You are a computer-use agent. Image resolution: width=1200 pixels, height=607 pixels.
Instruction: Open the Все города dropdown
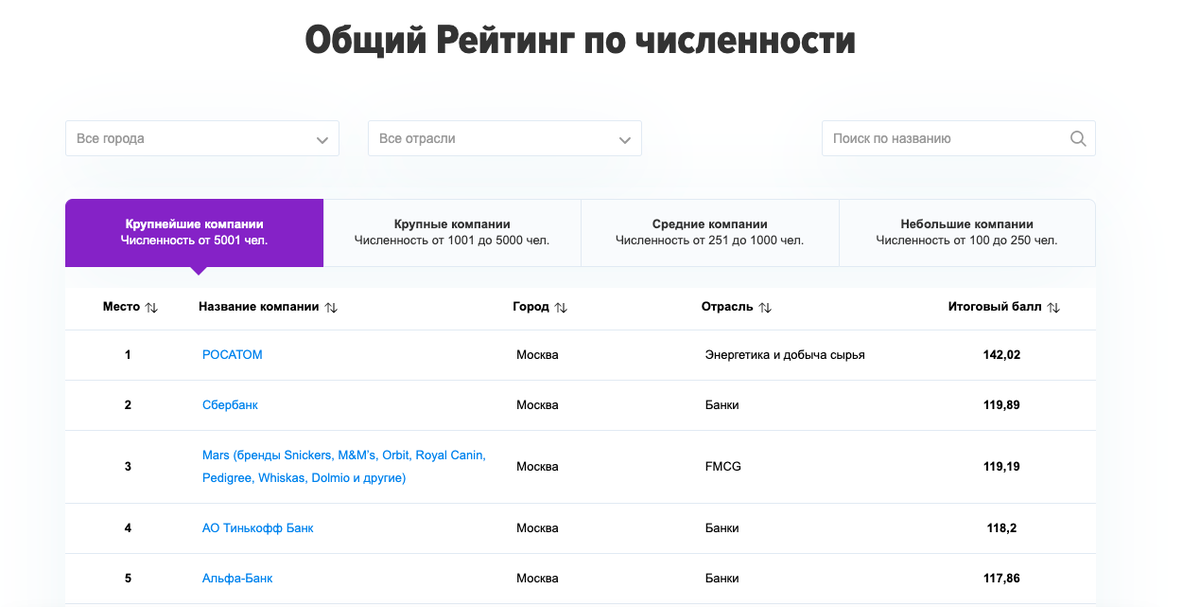(x=202, y=139)
